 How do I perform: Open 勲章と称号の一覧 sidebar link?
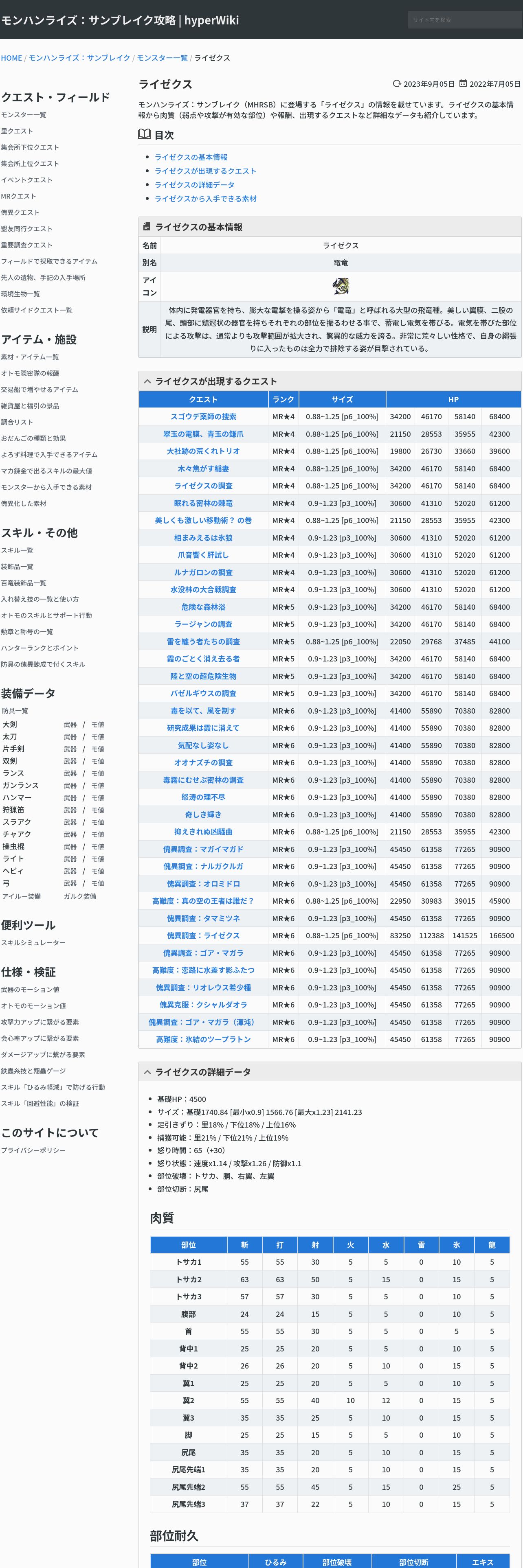[27, 632]
